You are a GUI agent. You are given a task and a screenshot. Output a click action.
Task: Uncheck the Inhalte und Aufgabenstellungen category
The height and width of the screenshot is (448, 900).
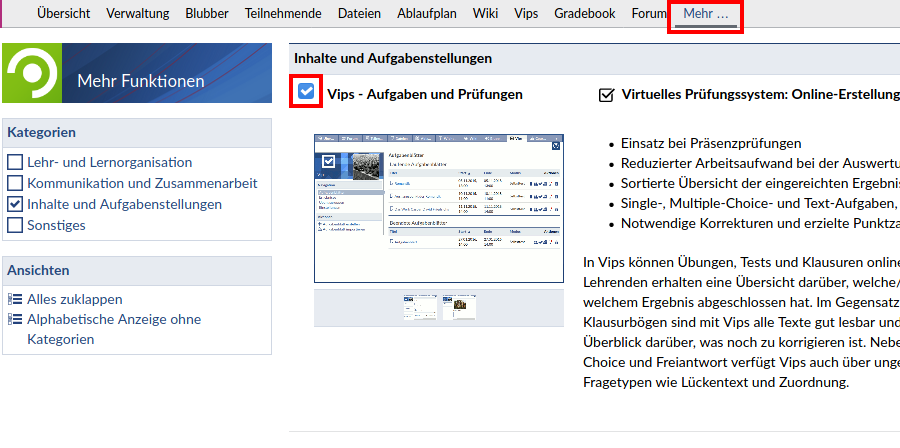15,204
